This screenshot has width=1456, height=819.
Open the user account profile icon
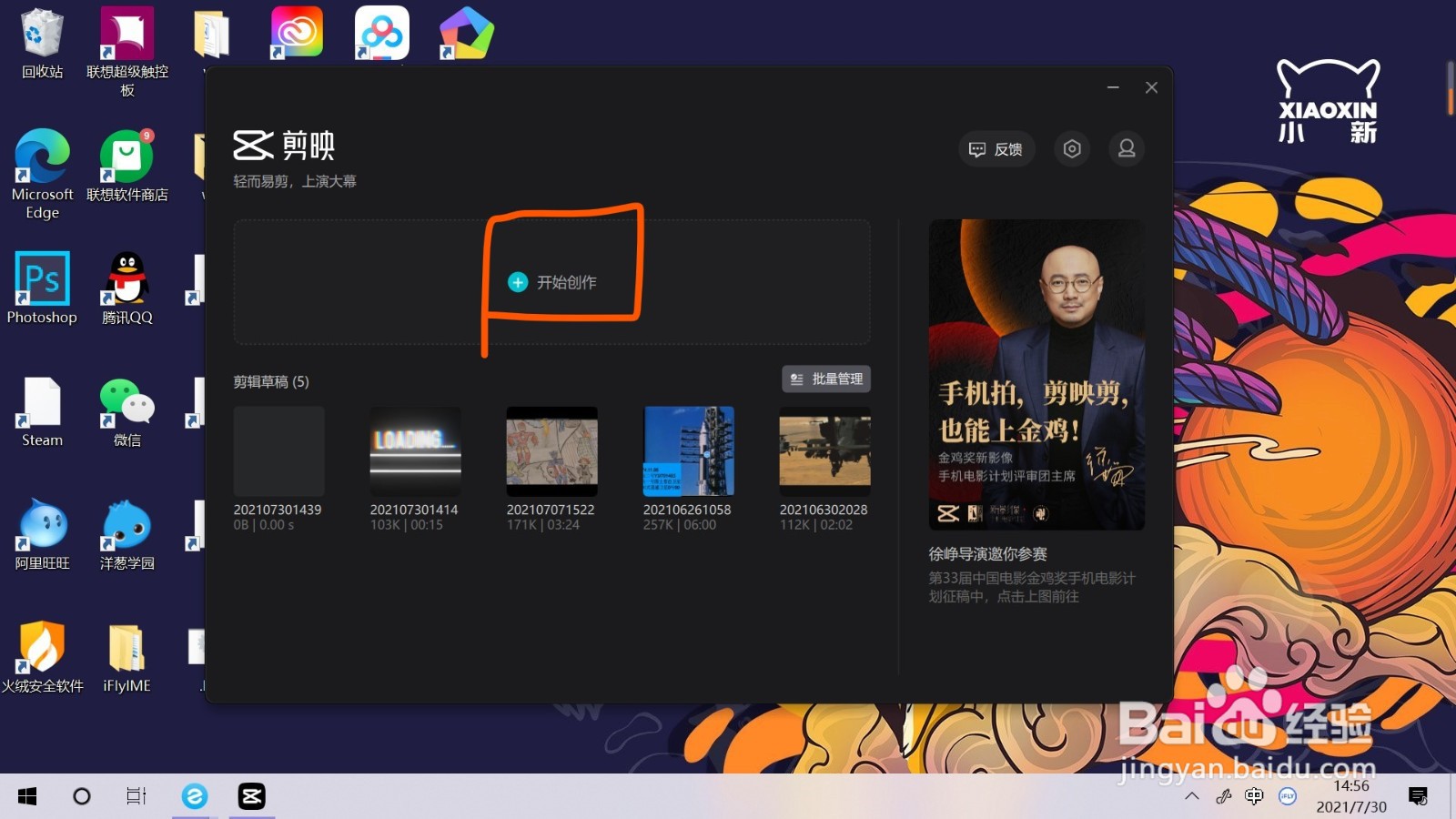(1127, 149)
